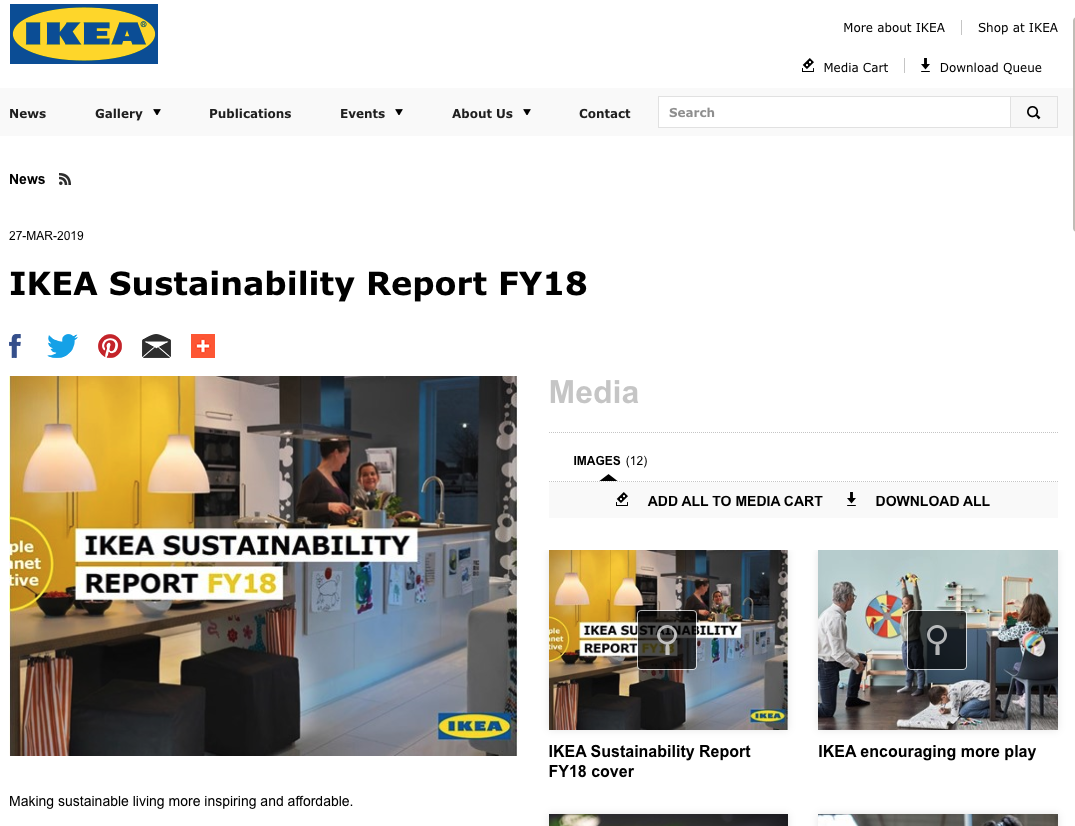Expand the Gallery dropdown

(x=128, y=113)
